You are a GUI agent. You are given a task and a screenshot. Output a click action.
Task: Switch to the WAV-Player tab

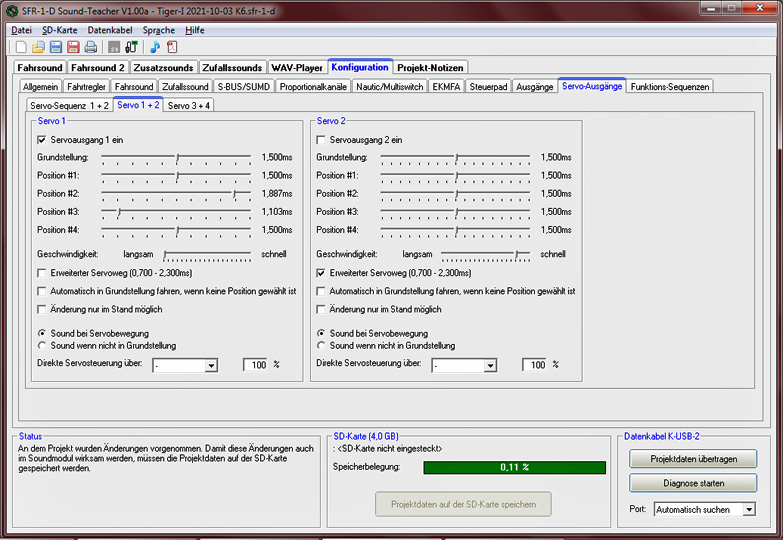[297, 67]
